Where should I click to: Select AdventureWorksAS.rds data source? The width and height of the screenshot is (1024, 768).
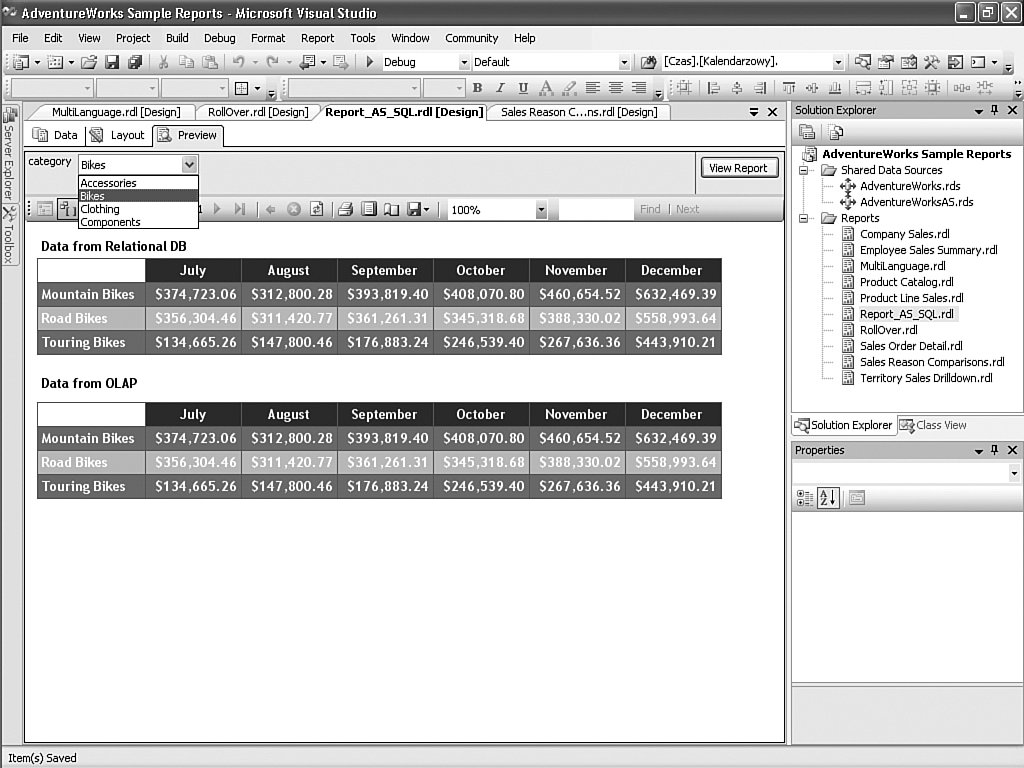click(916, 202)
